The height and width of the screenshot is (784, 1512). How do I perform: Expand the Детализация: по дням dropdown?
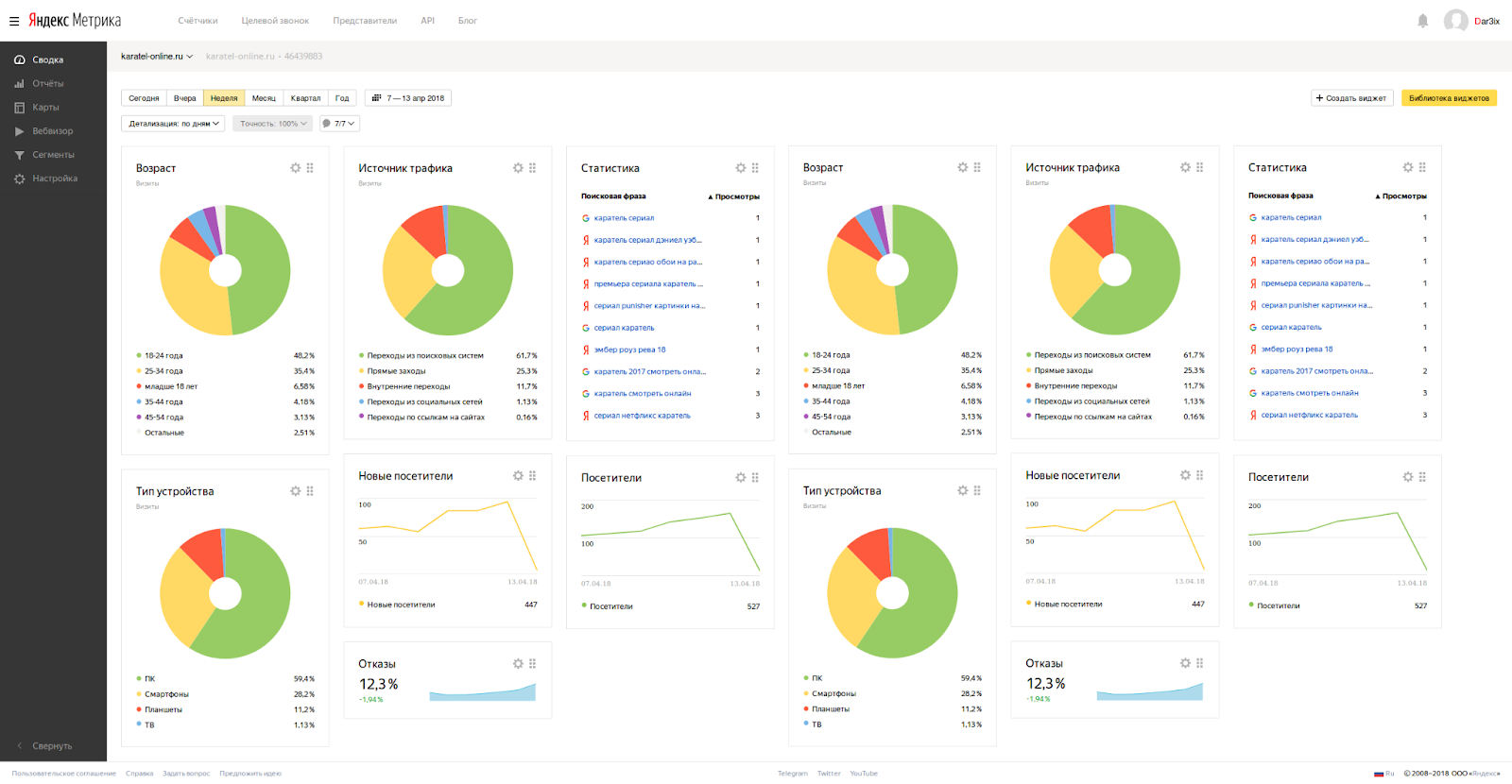point(173,124)
